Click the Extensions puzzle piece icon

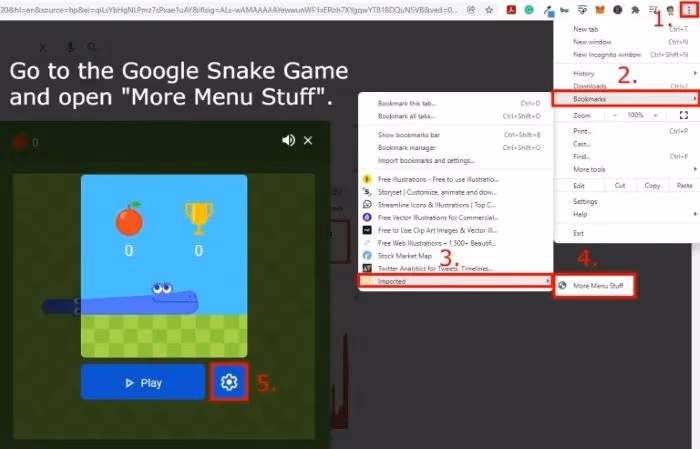coord(637,10)
